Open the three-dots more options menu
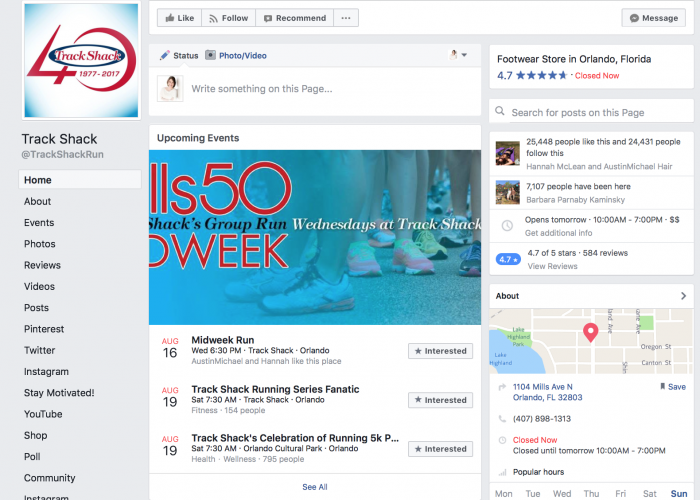Viewport: 700px width, 500px height. pos(346,18)
